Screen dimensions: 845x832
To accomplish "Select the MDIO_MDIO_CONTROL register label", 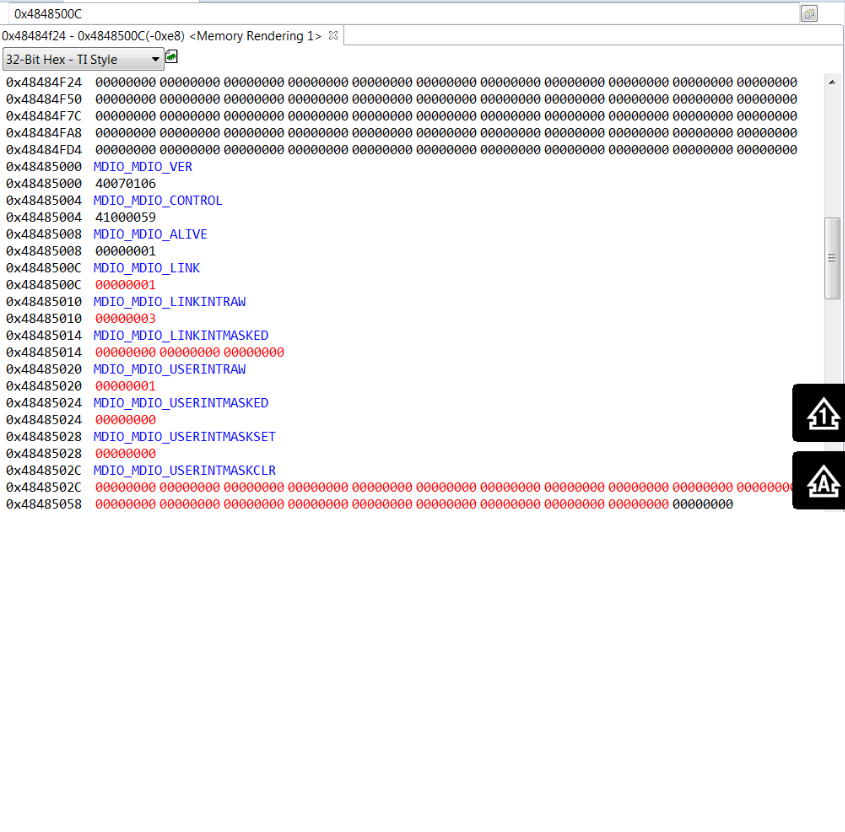I will pos(158,200).
